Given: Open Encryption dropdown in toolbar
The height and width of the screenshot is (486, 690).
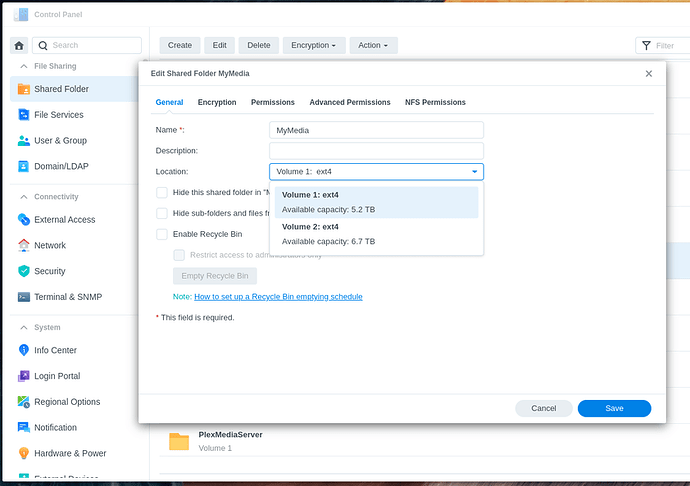Looking at the screenshot, I should tap(313, 45).
